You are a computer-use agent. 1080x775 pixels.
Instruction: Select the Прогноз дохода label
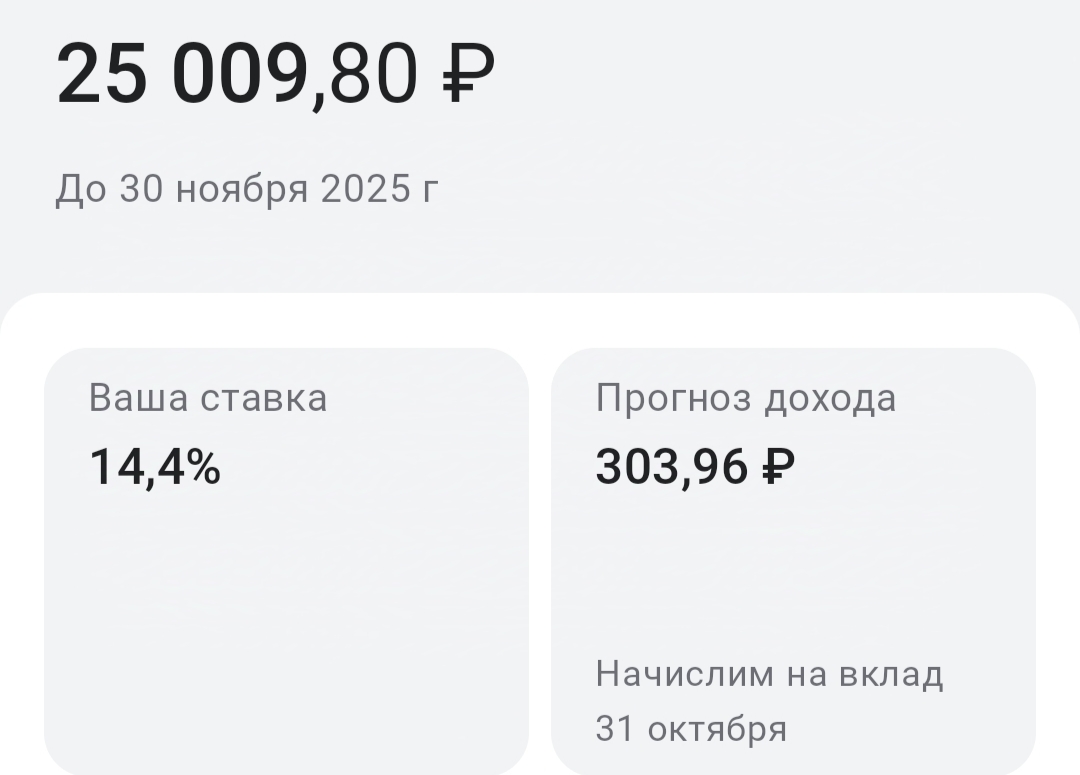tap(746, 398)
